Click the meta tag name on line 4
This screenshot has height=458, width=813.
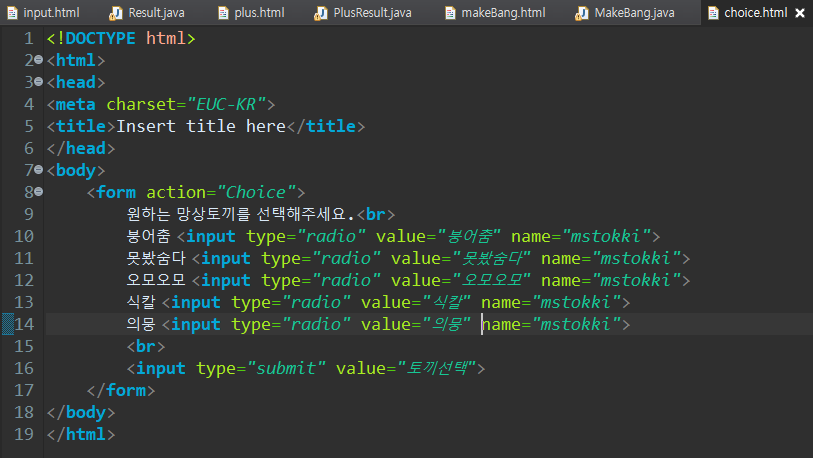point(75,104)
